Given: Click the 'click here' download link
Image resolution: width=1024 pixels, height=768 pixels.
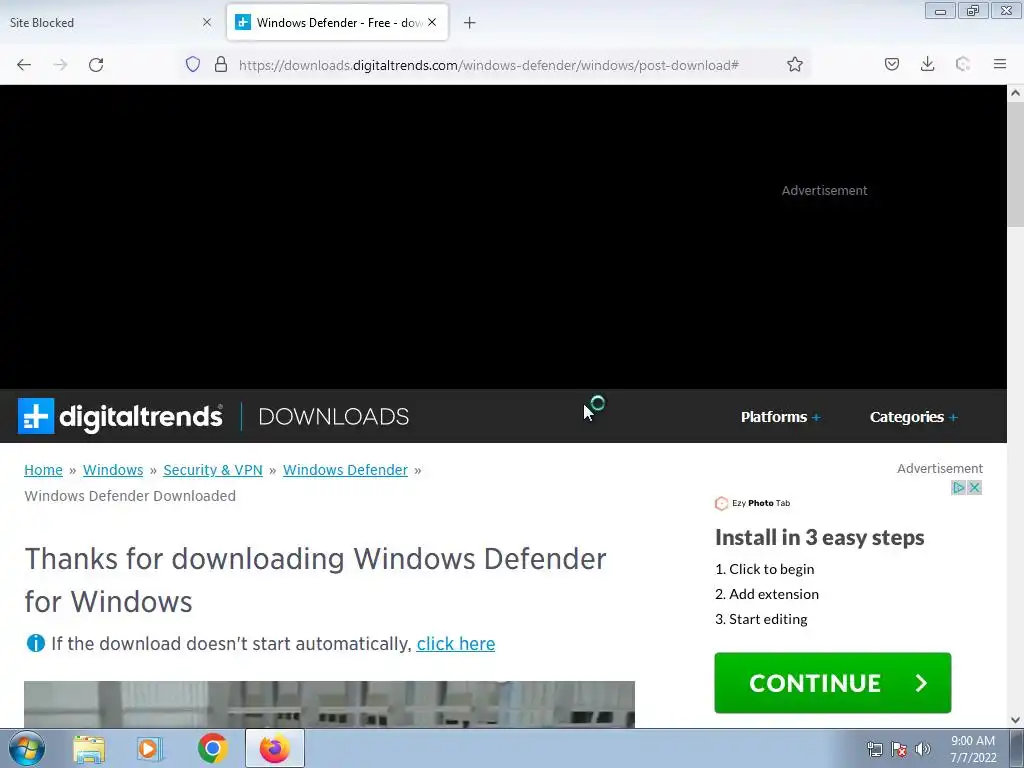Looking at the screenshot, I should tap(456, 644).
